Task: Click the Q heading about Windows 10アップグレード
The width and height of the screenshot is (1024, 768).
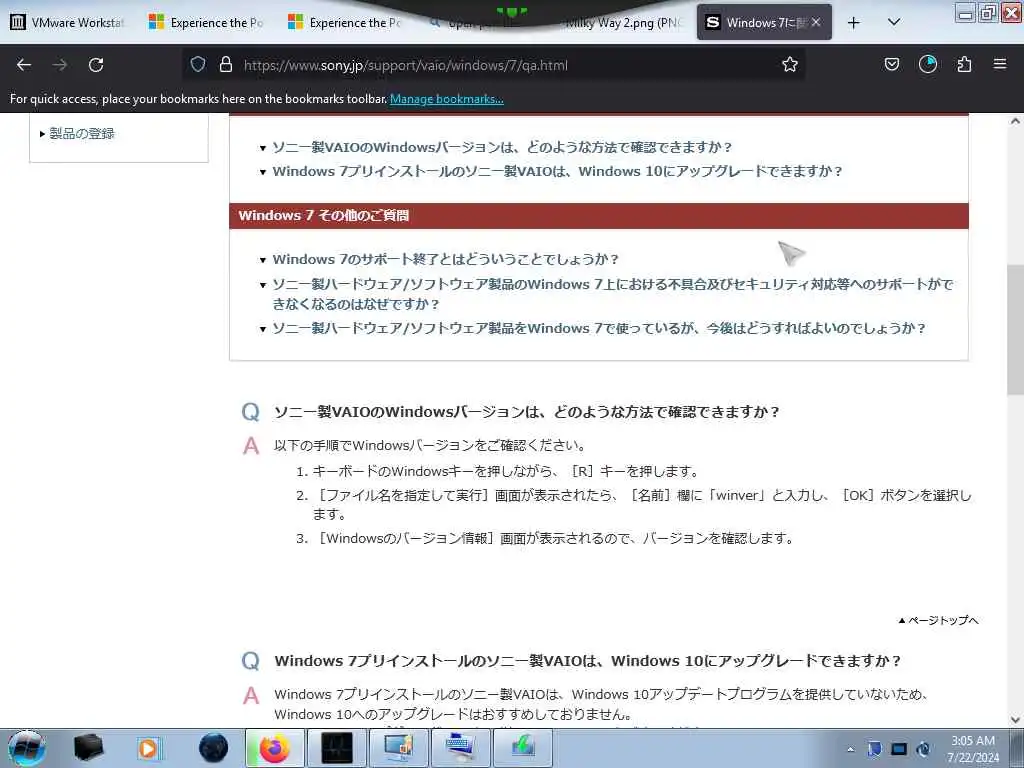Action: point(587,661)
